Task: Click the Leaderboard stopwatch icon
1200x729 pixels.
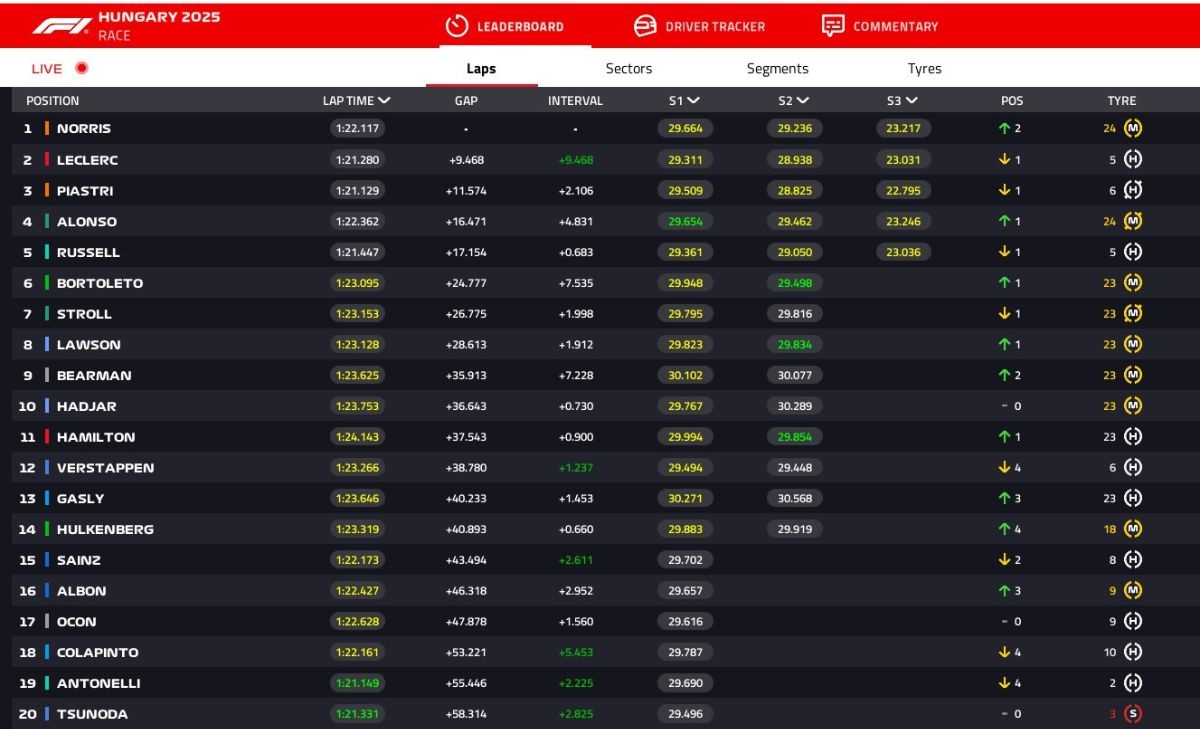Action: click(456, 26)
